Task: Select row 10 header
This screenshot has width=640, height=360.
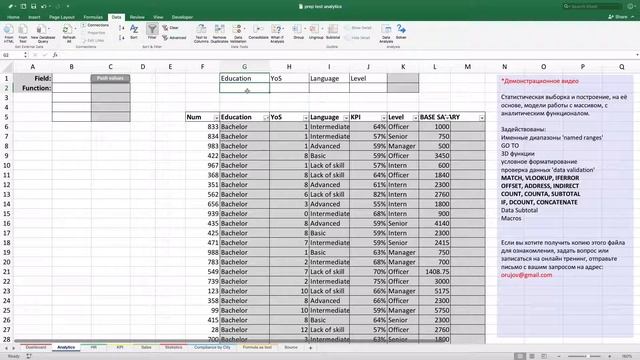Action: click(7, 165)
